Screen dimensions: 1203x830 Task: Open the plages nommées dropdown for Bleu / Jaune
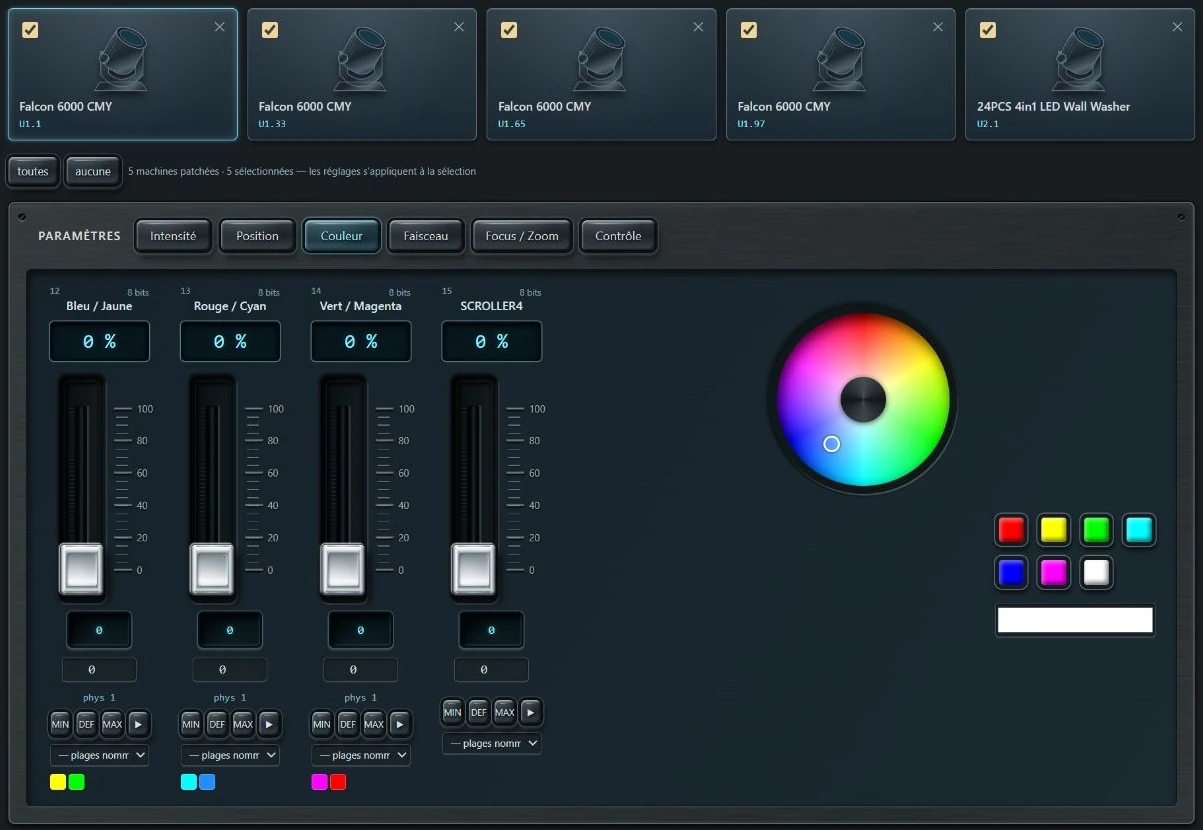tap(99, 755)
